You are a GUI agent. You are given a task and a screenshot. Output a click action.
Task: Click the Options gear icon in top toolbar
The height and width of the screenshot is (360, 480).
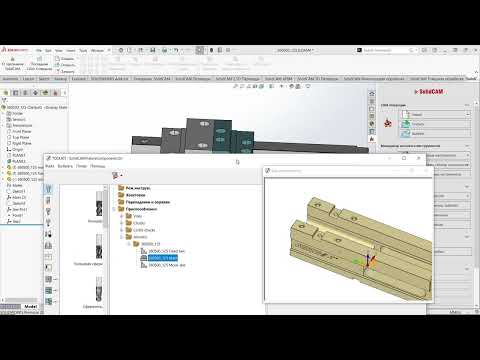pyautogui.click(x=228, y=50)
